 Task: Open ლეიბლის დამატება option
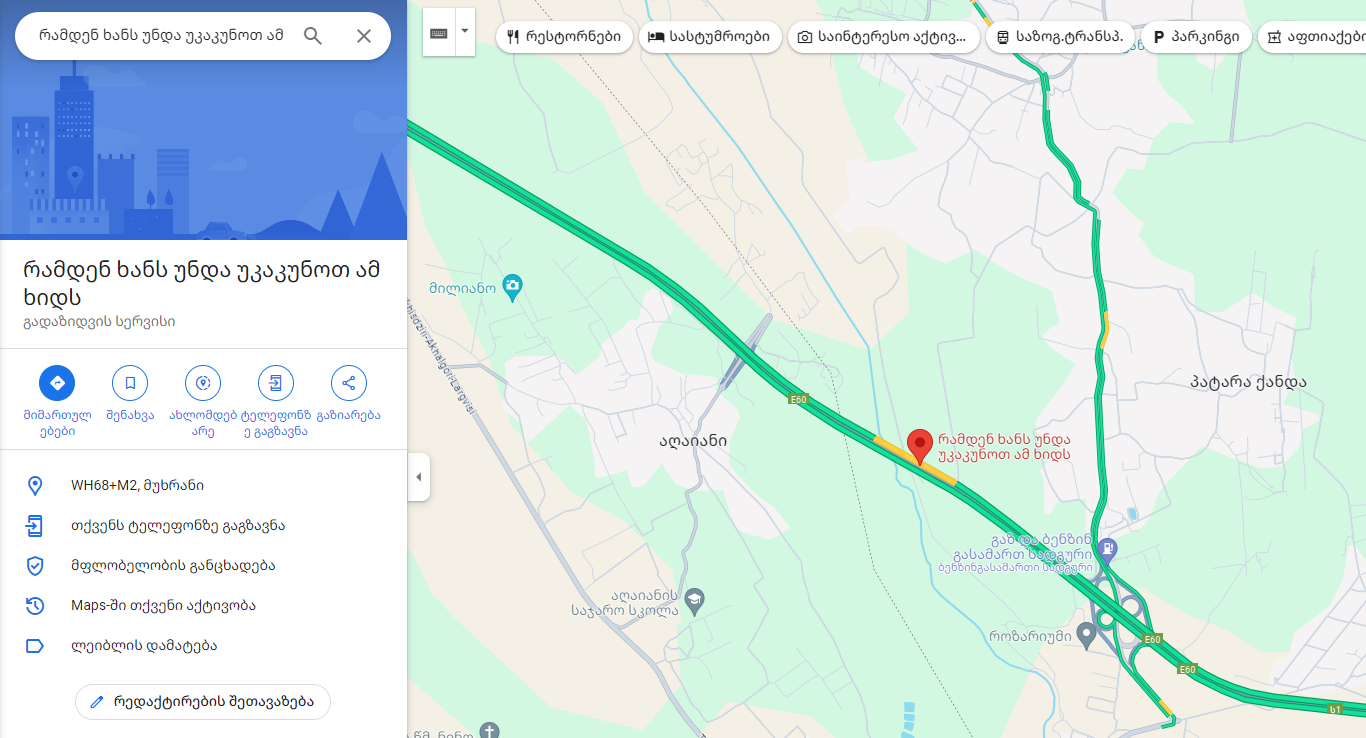click(203, 646)
